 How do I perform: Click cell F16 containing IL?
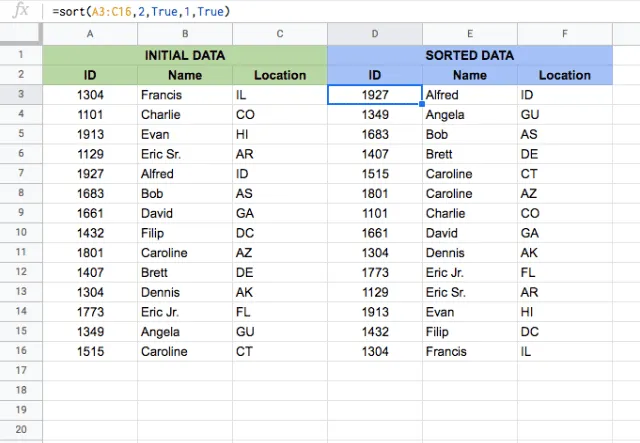tap(565, 351)
